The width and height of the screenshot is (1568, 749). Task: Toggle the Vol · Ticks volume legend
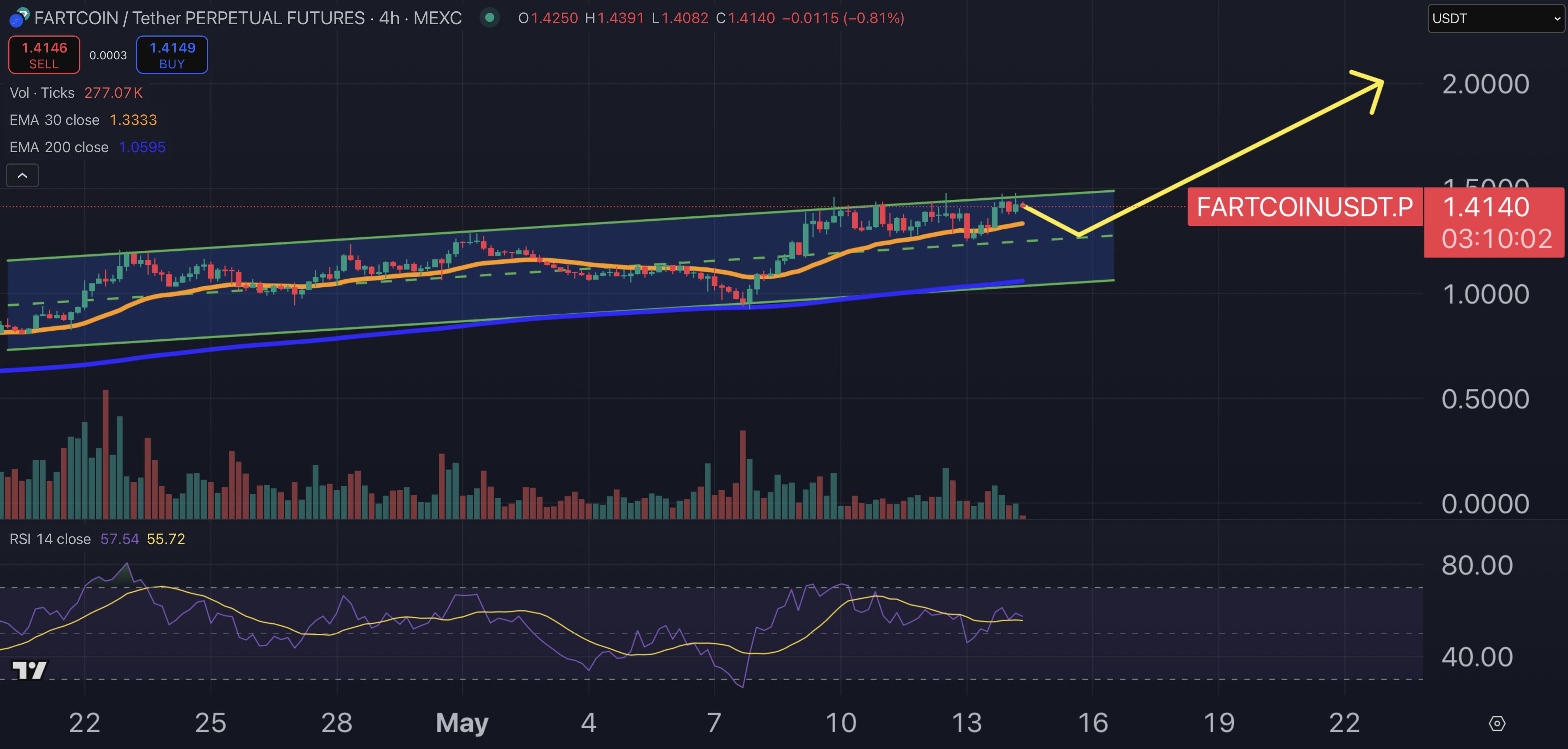click(x=43, y=92)
